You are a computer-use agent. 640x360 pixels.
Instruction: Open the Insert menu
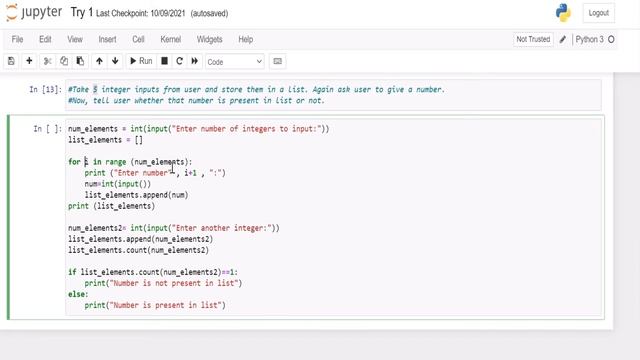[x=107, y=39]
